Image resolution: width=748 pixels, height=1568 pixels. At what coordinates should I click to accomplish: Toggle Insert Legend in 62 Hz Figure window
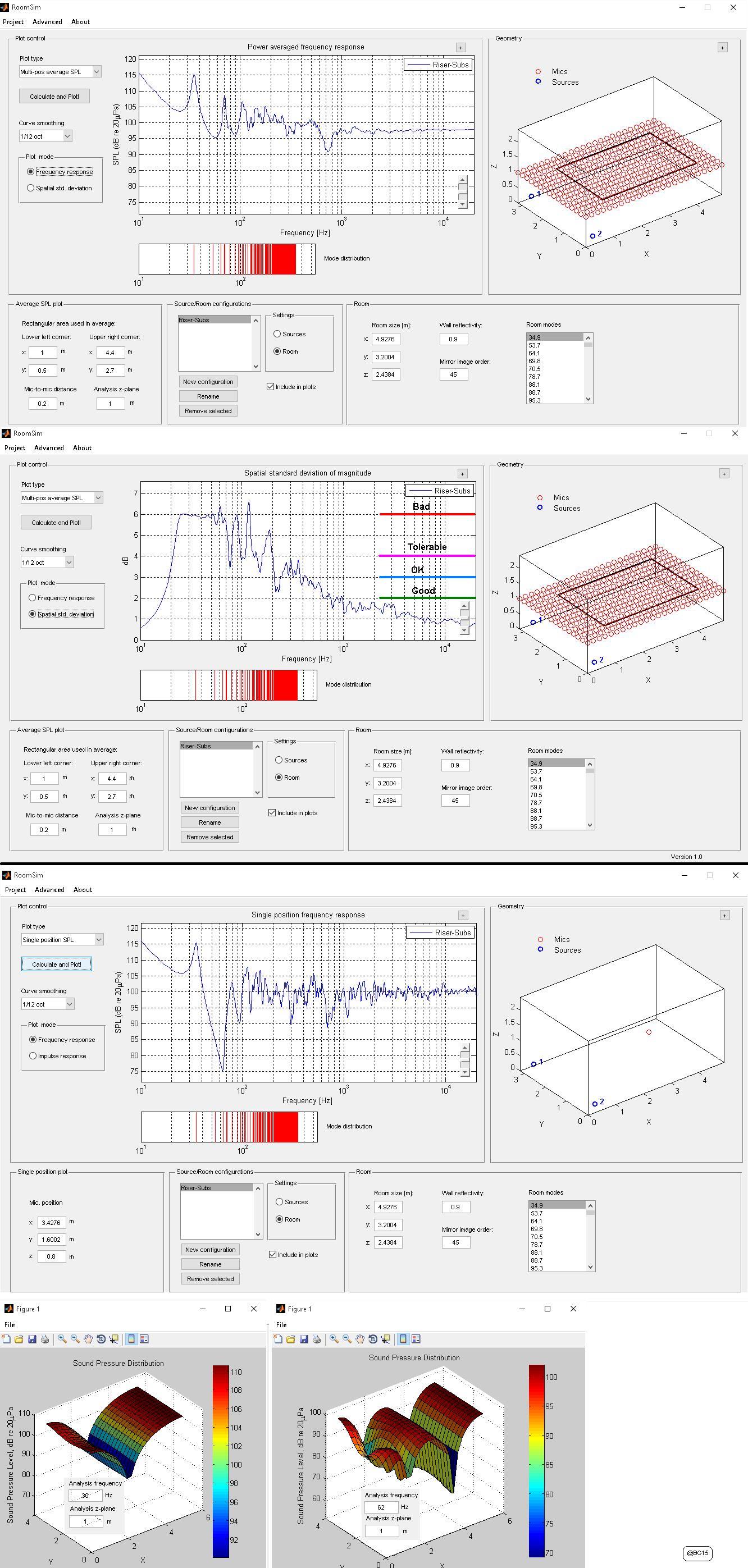(x=416, y=1338)
